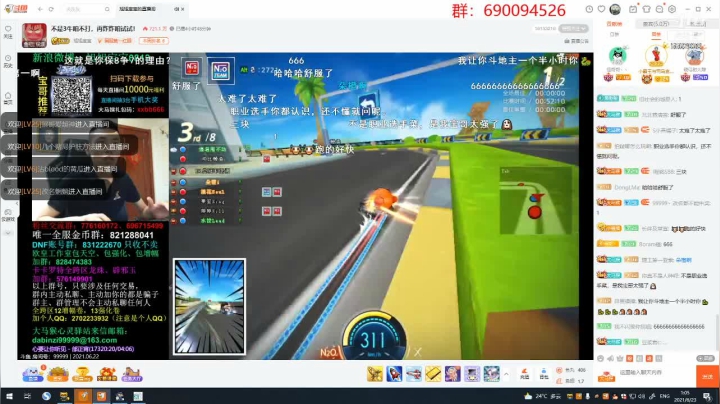The image size is (720, 404).
Task: Open the history clock icon in the top bar
Action: [x=589, y=9]
